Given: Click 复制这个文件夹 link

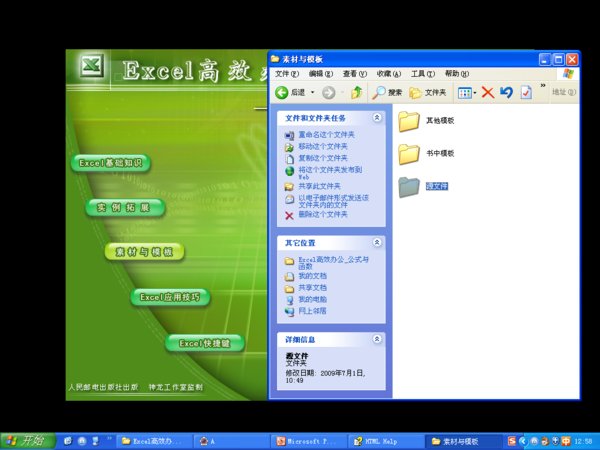Looking at the screenshot, I should [x=323, y=158].
